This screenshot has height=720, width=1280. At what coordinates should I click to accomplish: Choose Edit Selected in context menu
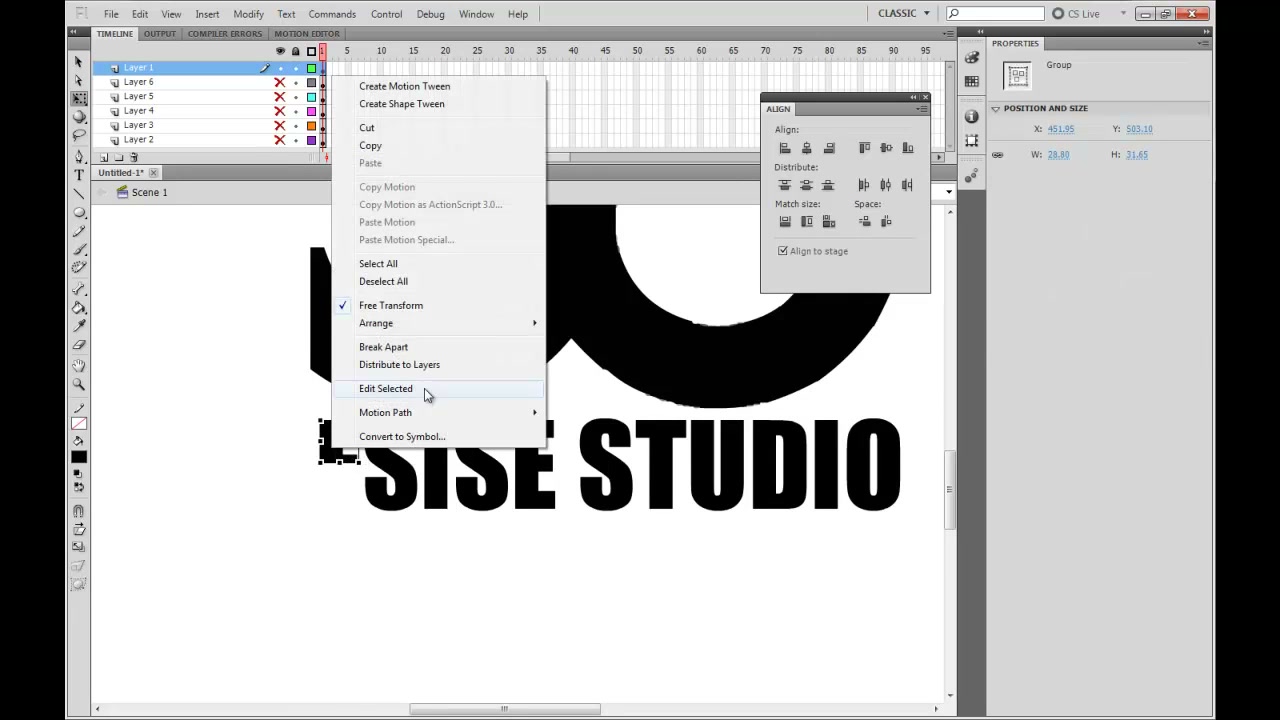click(440, 389)
